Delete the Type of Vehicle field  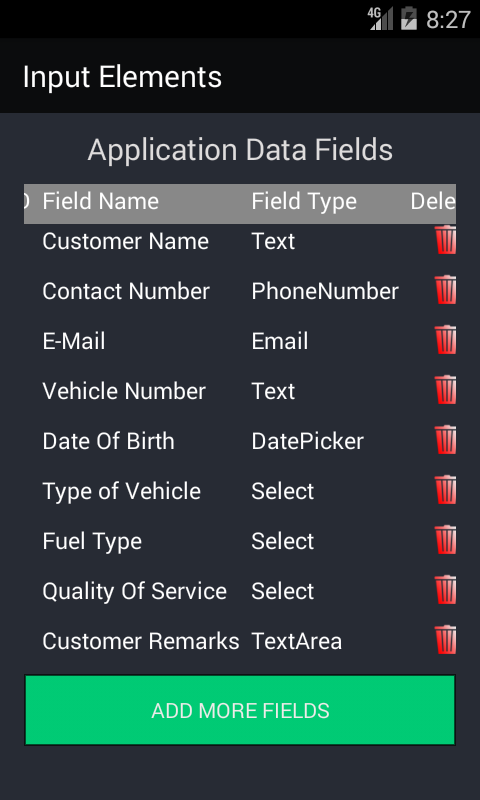tap(445, 490)
